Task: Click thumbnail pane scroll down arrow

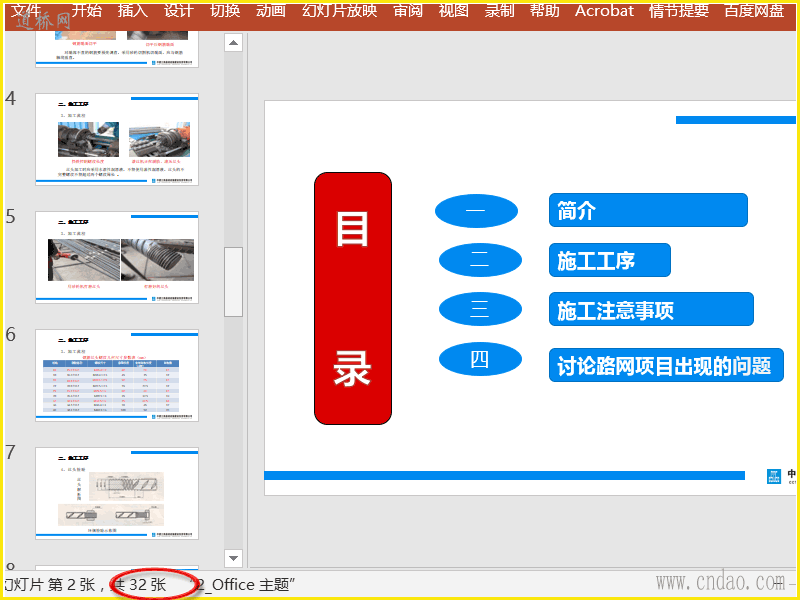Action: tap(233, 558)
